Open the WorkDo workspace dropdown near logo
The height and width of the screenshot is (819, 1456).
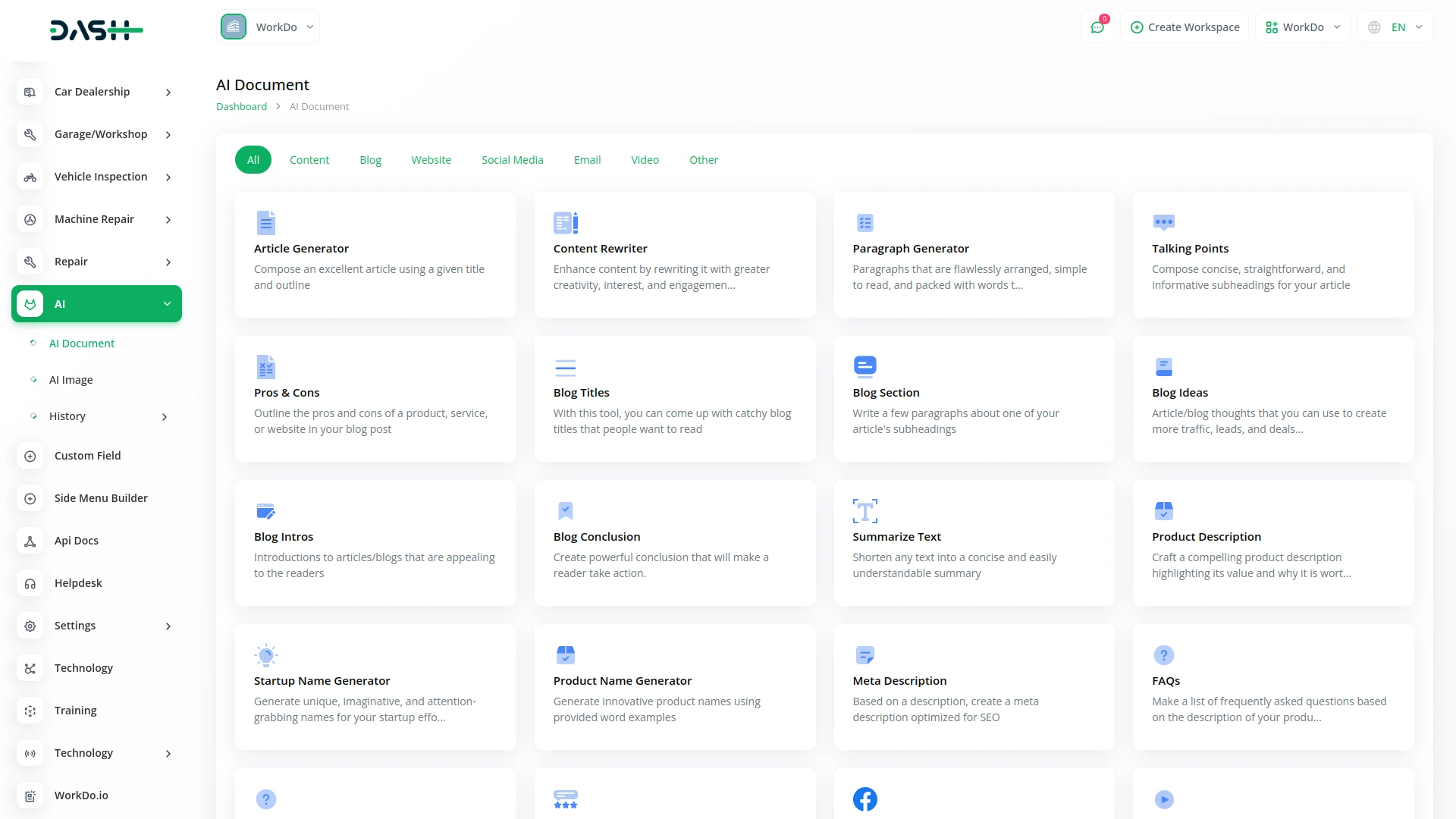coord(268,27)
